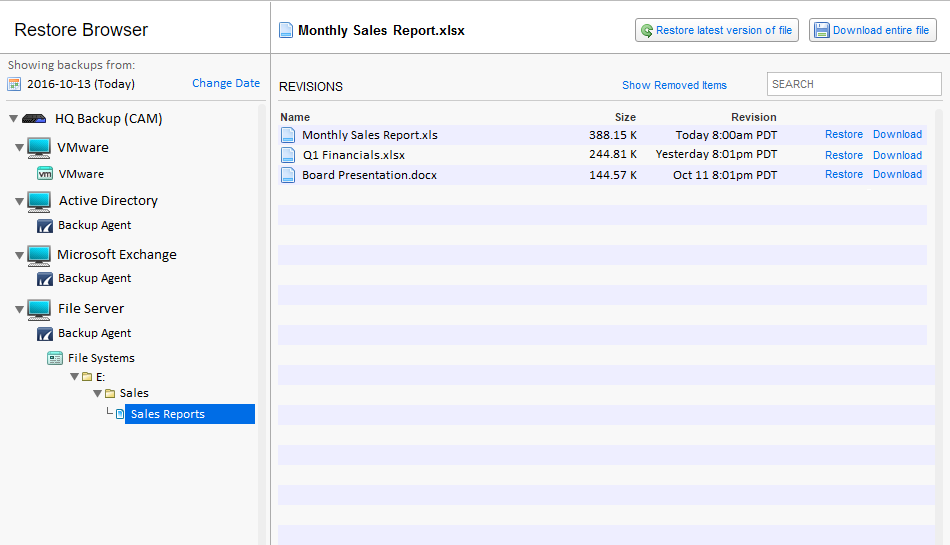Collapse the E: drive node
This screenshot has height=545, width=950.
click(75, 377)
